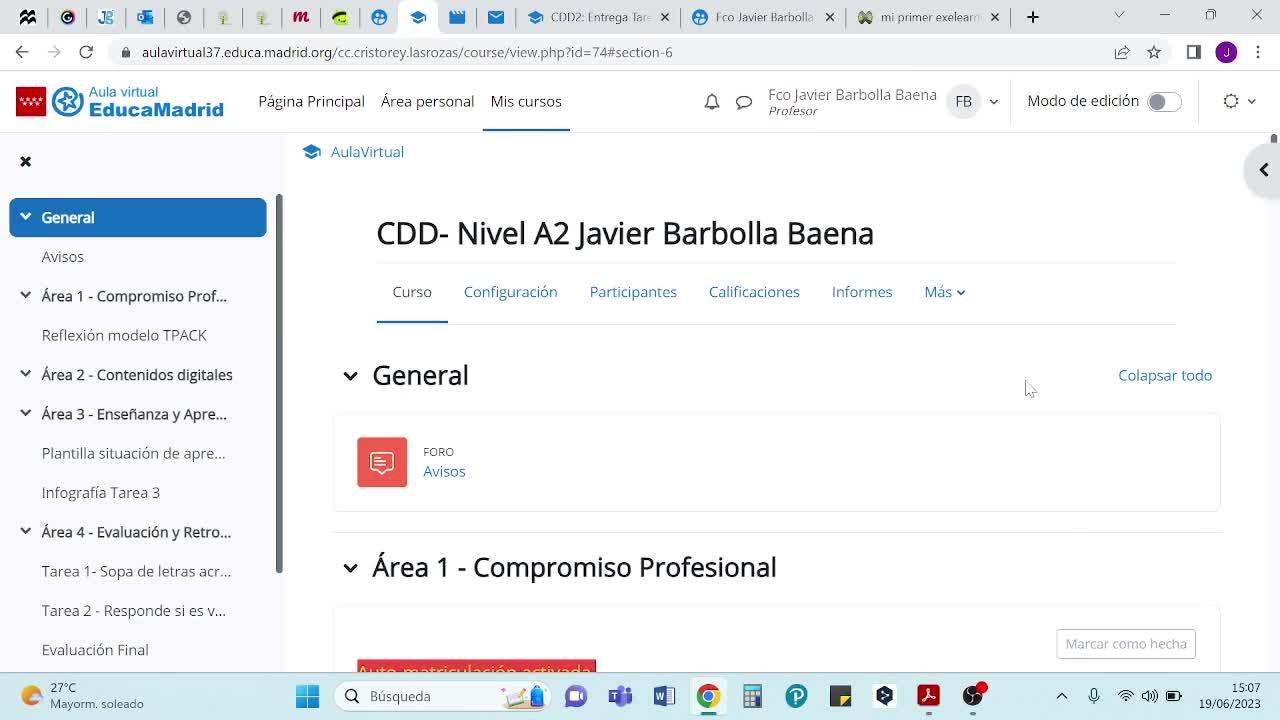
Task: Collapse Área 1 chevron in course index
Action: (x=26, y=296)
